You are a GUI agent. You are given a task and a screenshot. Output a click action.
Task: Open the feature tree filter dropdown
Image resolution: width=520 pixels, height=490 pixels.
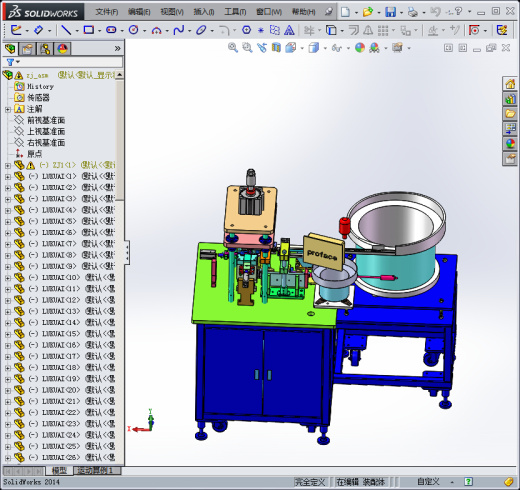pyautogui.click(x=13, y=62)
